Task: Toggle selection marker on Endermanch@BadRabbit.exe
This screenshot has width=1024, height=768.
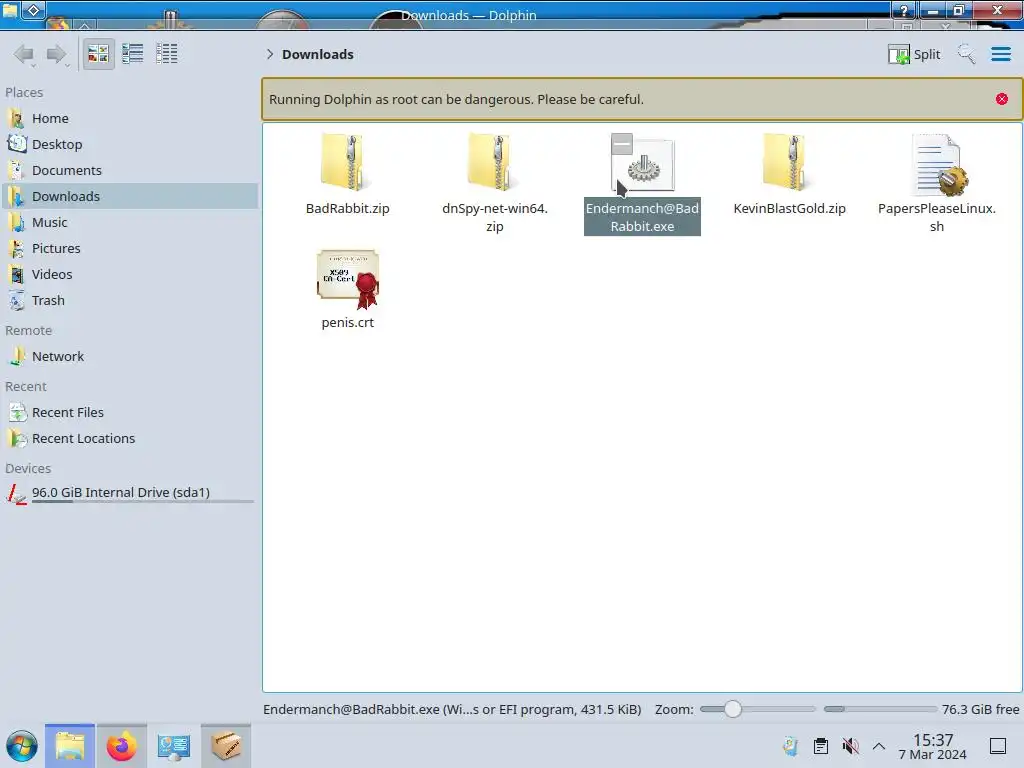Action: click(x=622, y=144)
